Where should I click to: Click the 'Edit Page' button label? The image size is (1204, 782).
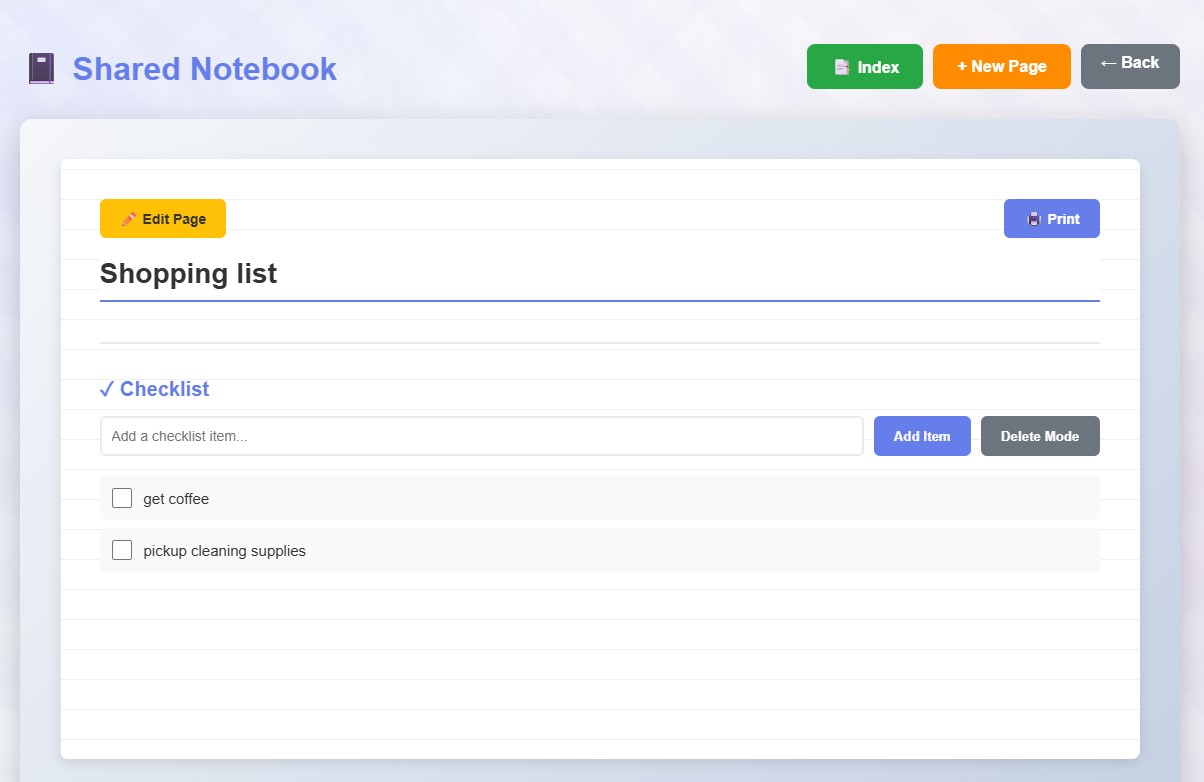pos(174,219)
